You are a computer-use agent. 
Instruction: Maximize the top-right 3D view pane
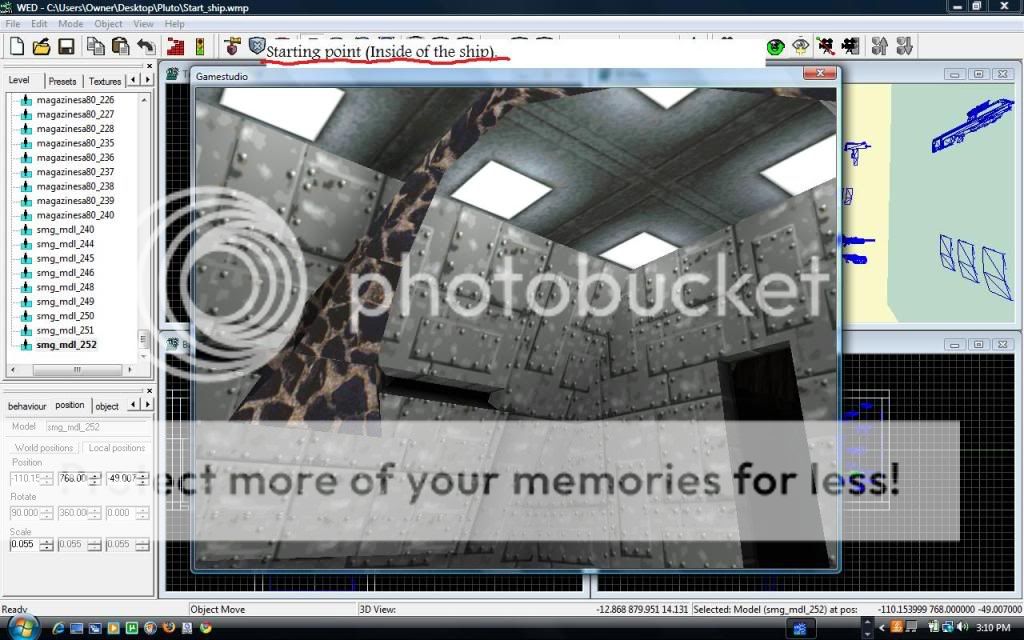coord(978,74)
